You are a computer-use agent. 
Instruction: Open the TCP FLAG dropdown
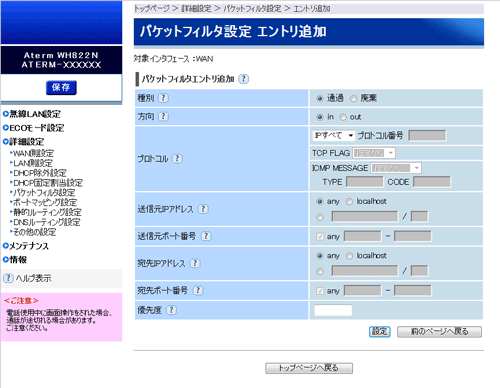click(374, 153)
